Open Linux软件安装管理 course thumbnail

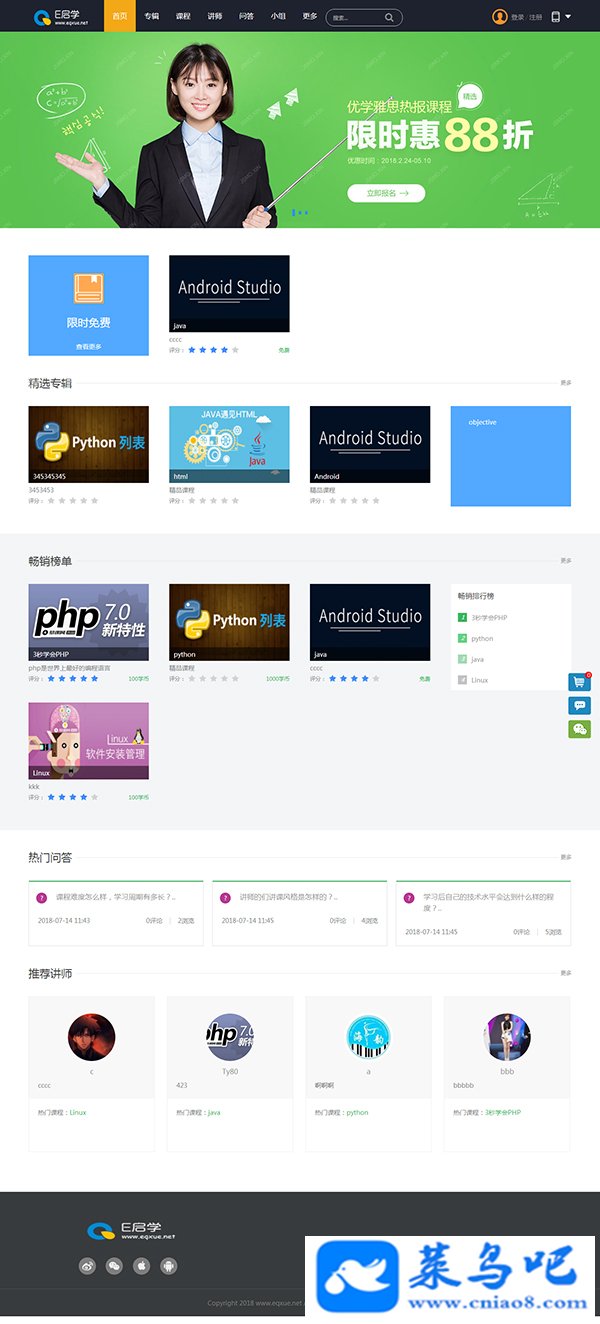point(88,741)
